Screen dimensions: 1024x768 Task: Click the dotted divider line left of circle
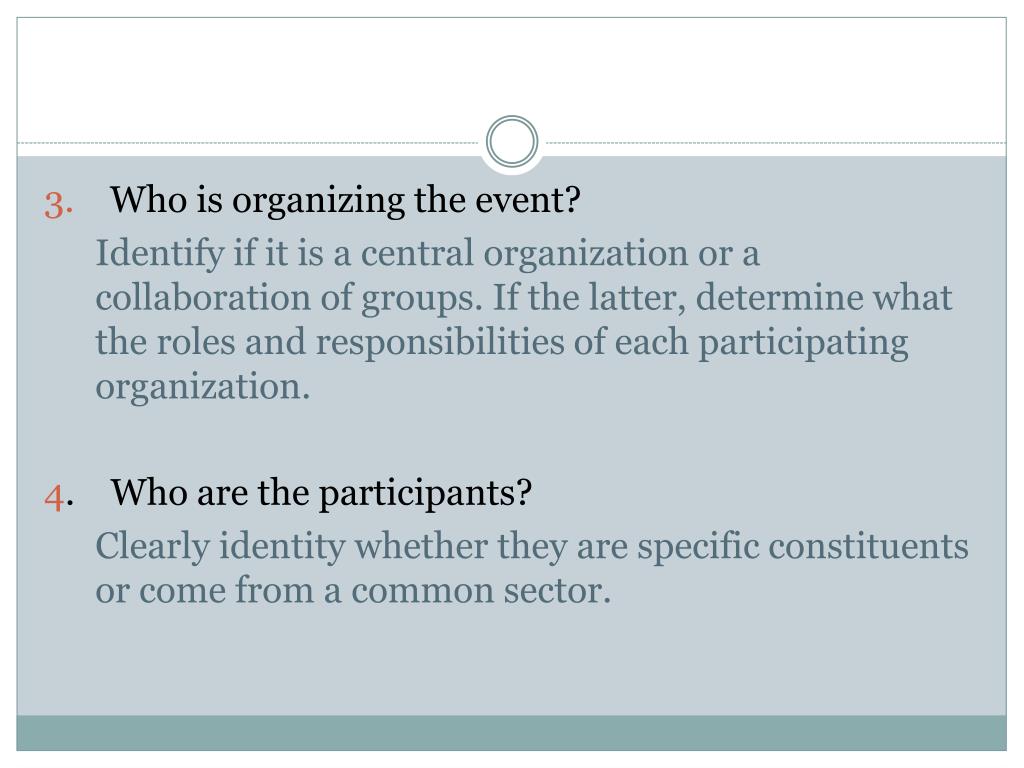tap(248, 142)
